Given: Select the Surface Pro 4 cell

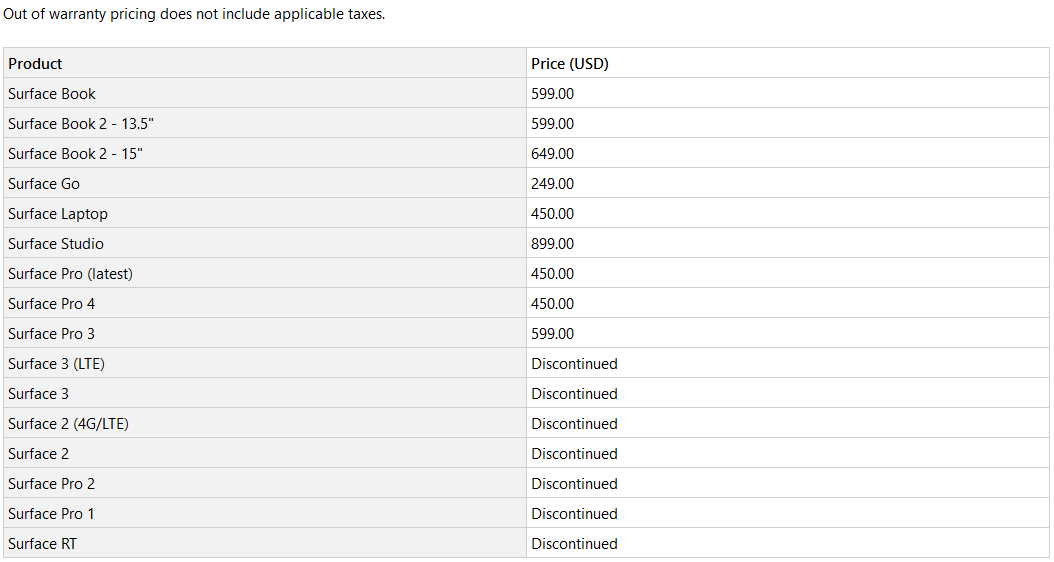Looking at the screenshot, I should tap(265, 304).
